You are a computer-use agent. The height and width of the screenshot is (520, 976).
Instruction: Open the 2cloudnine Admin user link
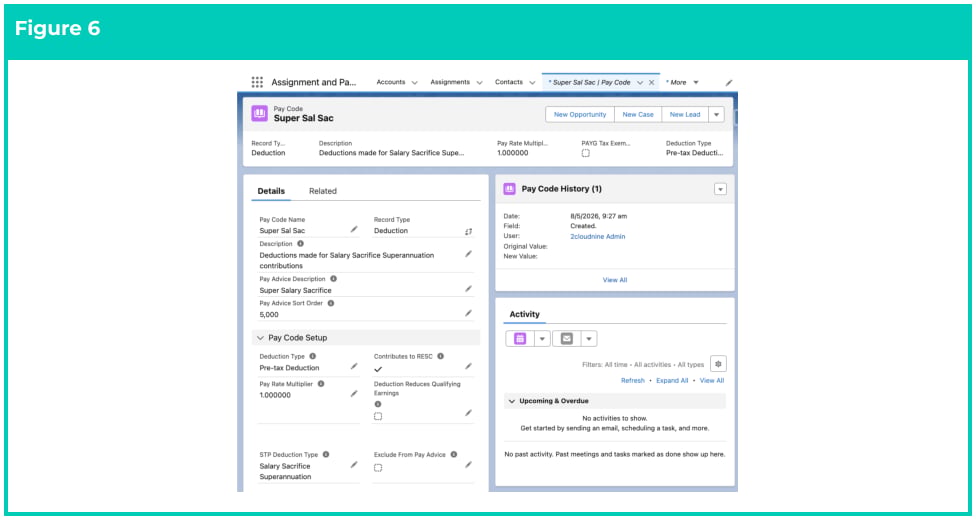598,236
